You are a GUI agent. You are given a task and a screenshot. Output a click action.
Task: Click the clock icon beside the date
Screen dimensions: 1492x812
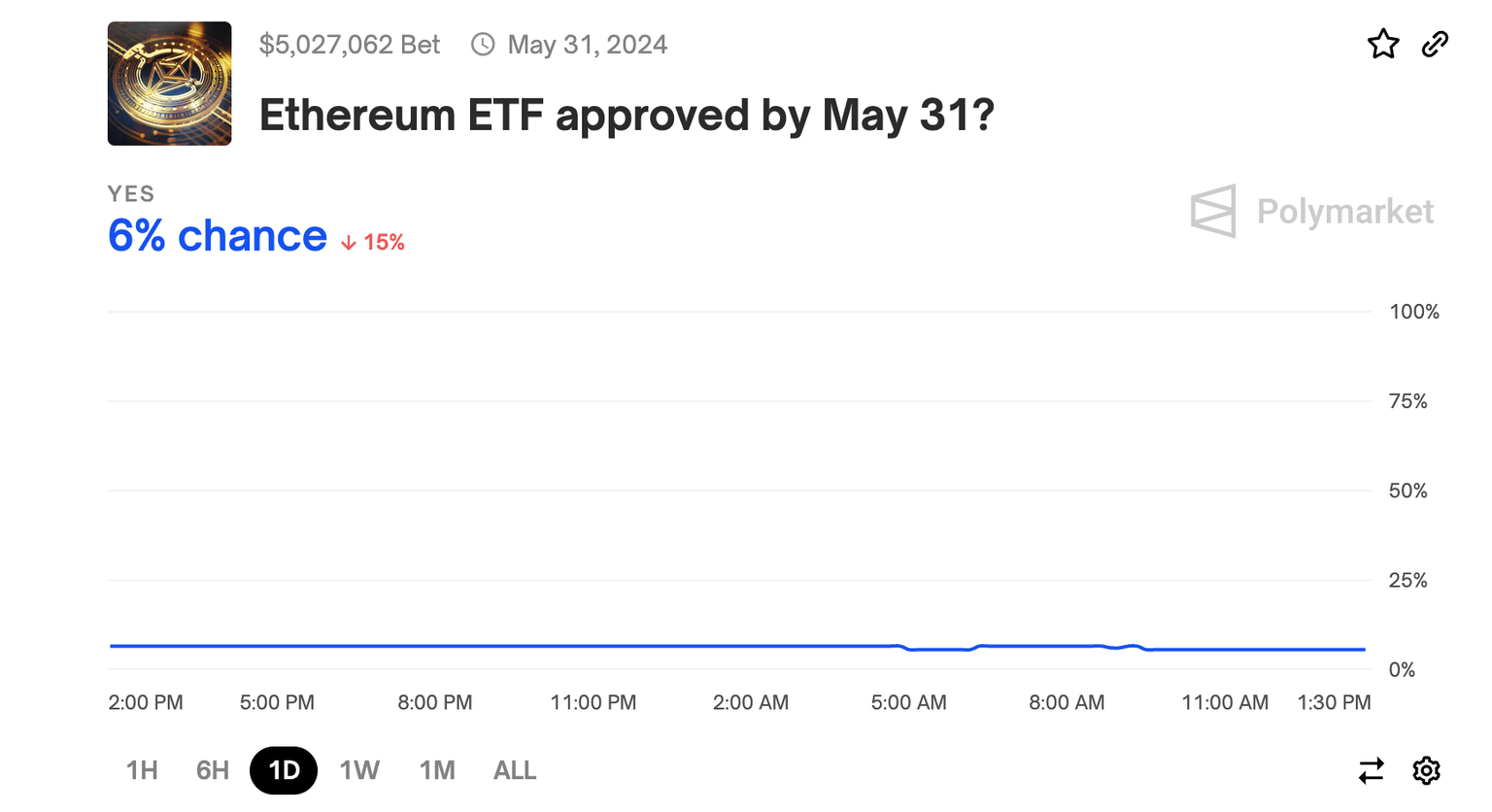point(483,44)
